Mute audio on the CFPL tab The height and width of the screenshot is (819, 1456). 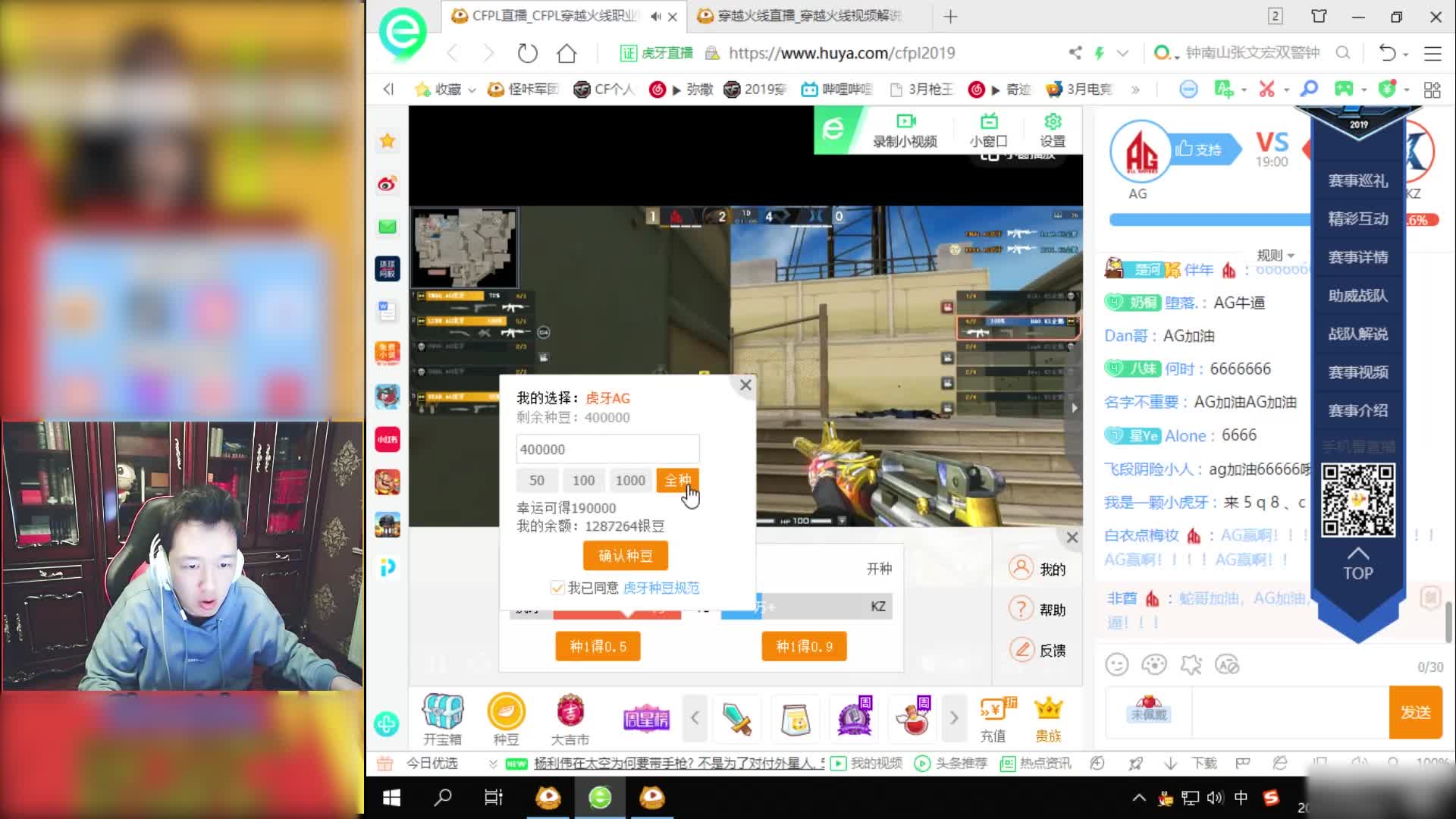point(655,16)
